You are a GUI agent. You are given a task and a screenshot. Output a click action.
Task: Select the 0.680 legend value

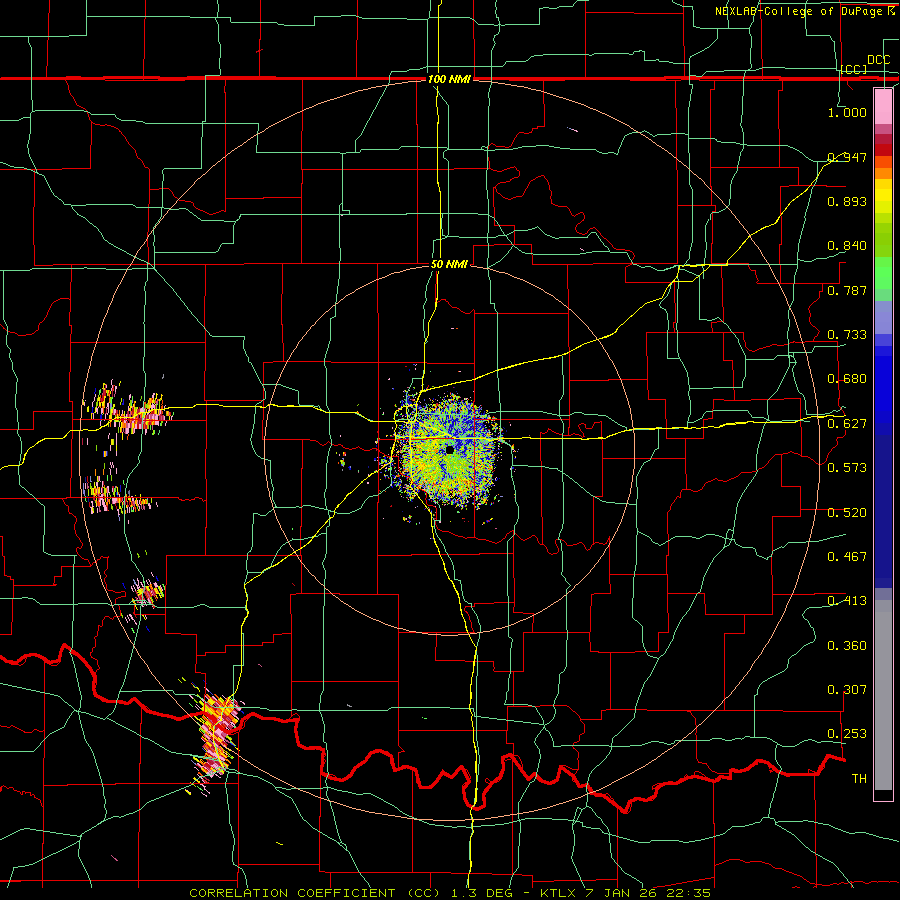847,379
